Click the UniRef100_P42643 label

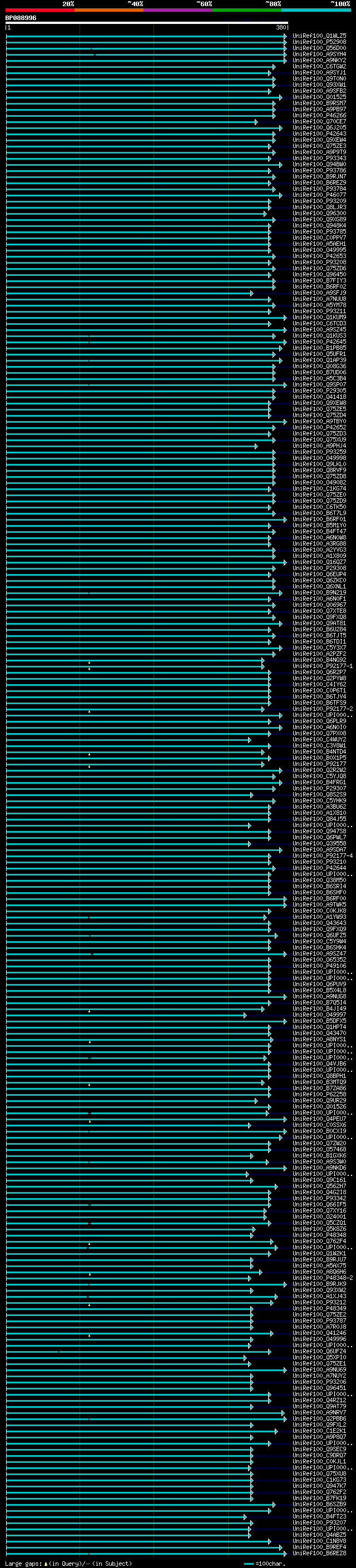(x=319, y=134)
